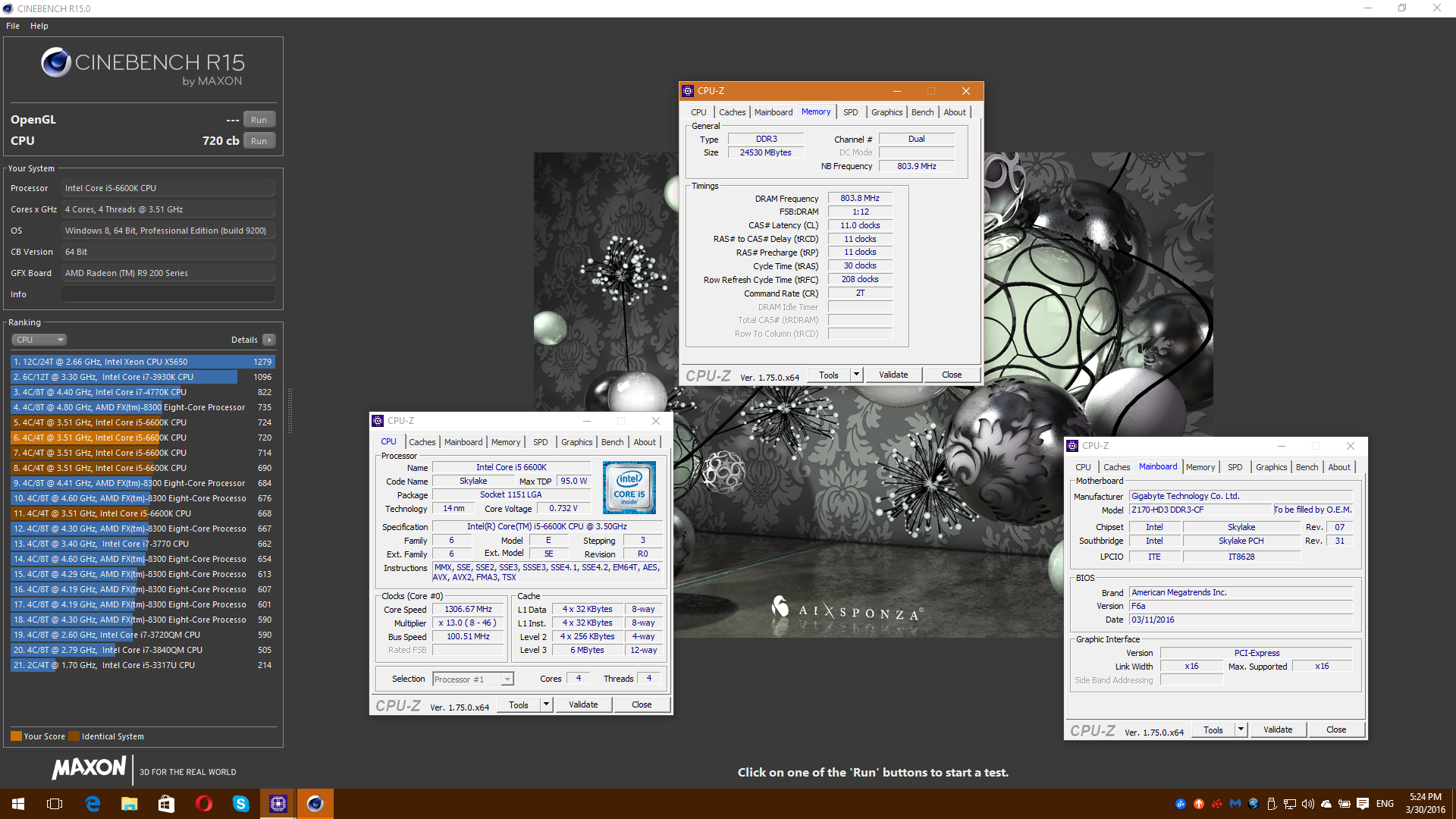The height and width of the screenshot is (819, 1456).
Task: Click motherboard model Z170-HD3 DDR3-CF
Action: coord(1200,510)
